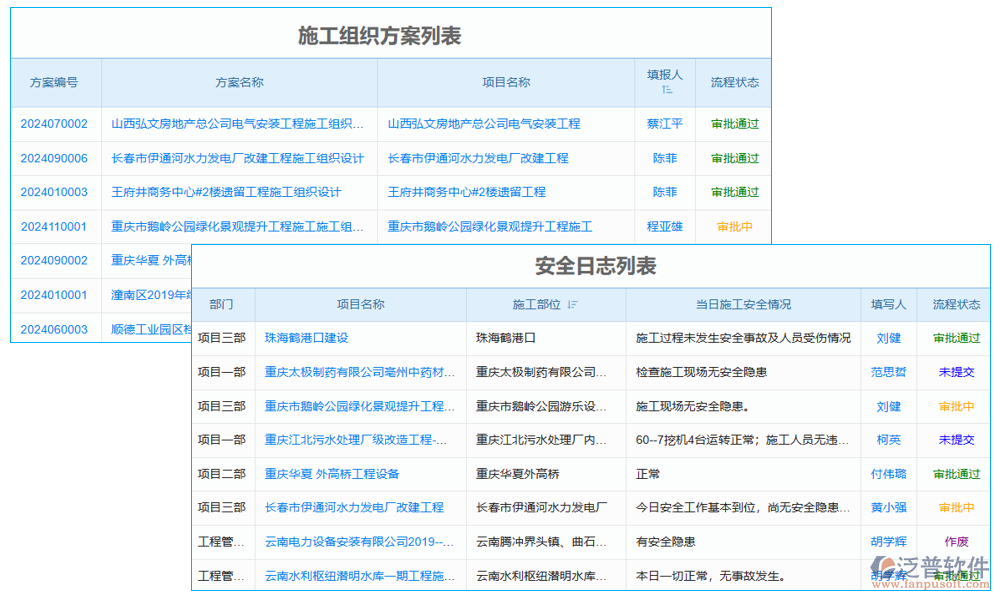Click the 未提交 status in 重庆太极制药 row
The image size is (1000, 600).
pos(955,372)
